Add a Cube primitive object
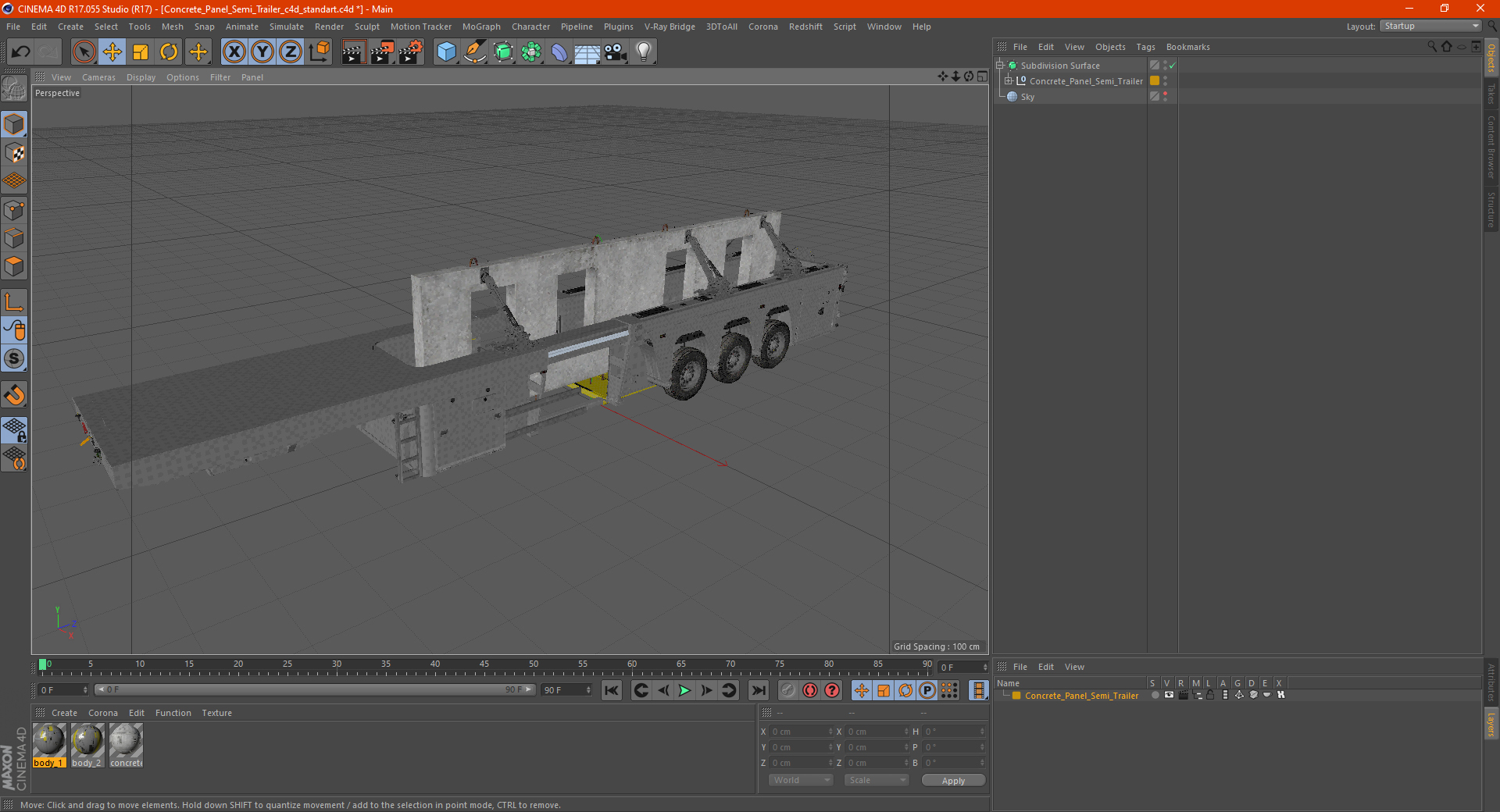The image size is (1500, 812). [x=446, y=52]
